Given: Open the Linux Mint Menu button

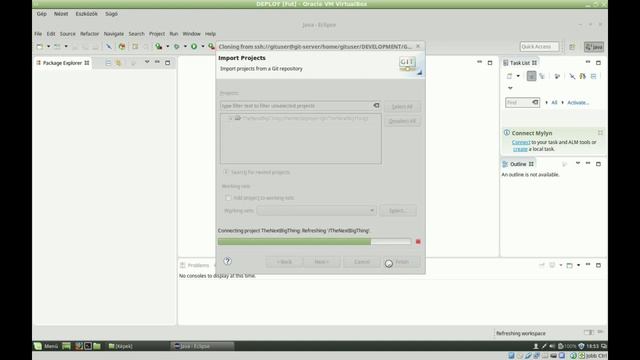Looking at the screenshot, I should [46, 346].
